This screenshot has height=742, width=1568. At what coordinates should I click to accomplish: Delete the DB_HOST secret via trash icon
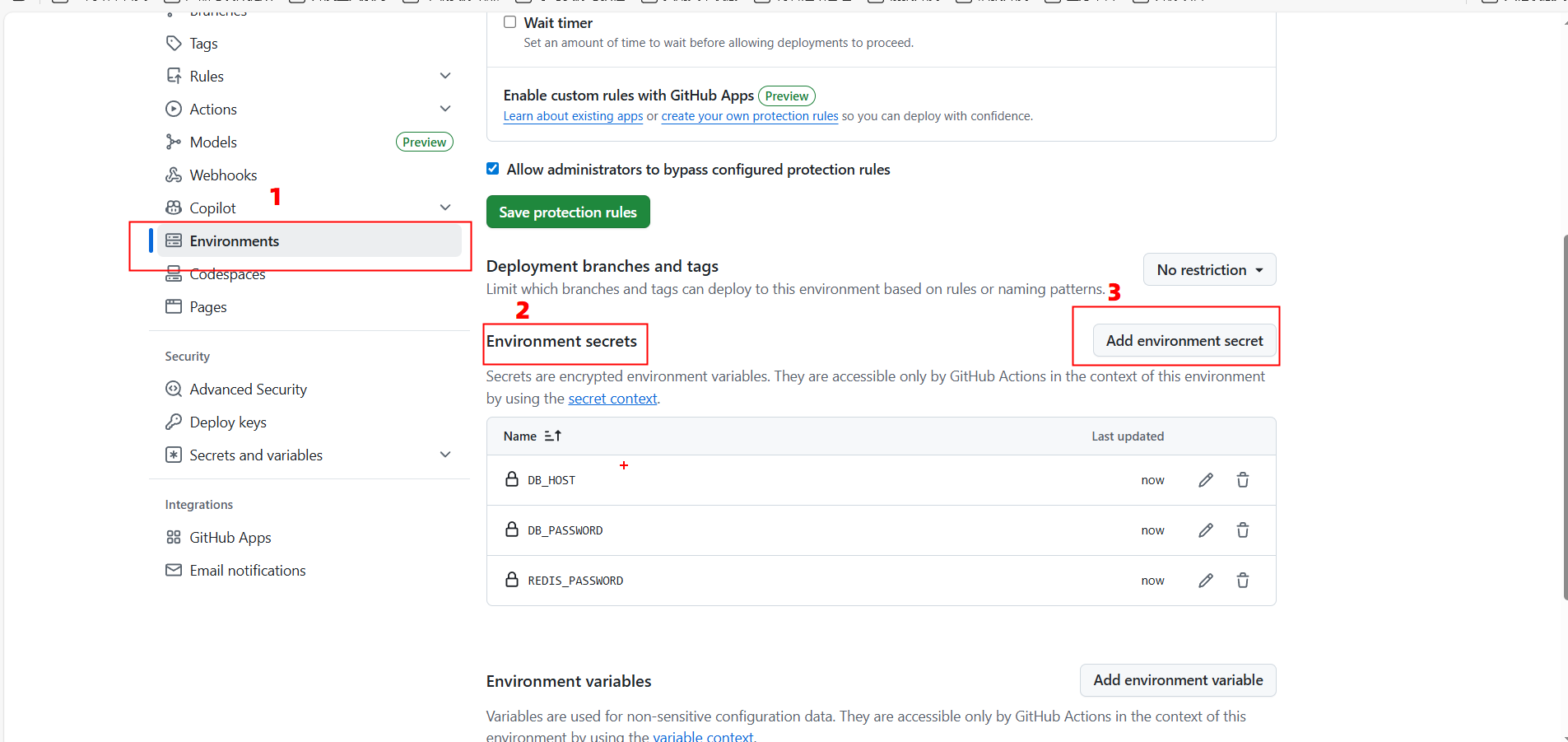click(x=1242, y=480)
